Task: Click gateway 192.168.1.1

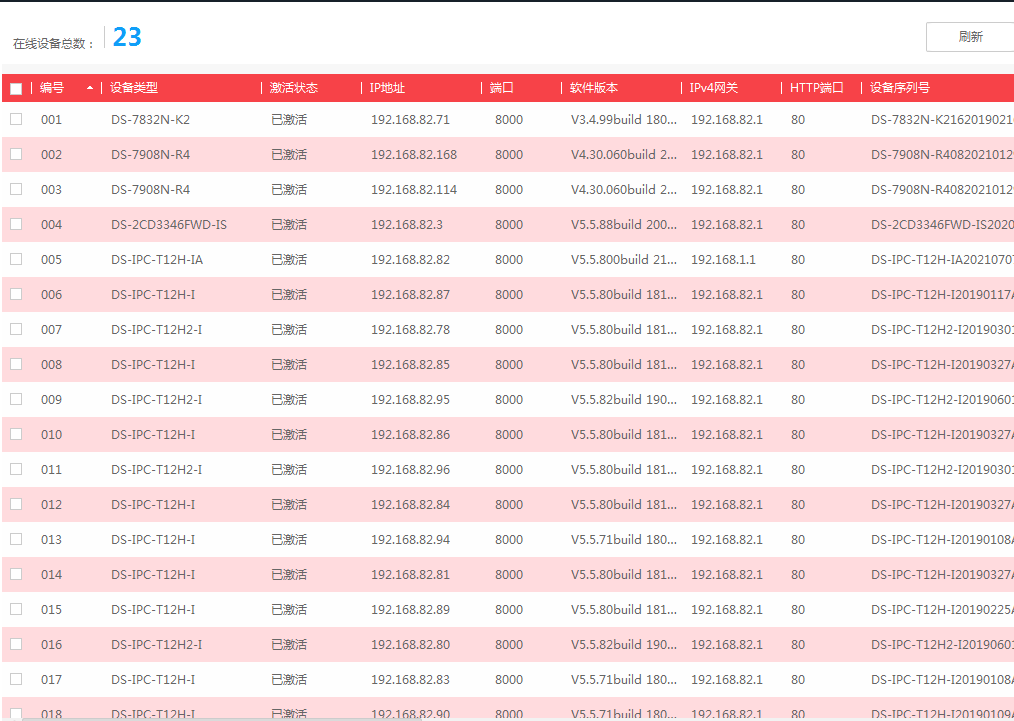Action: point(723,259)
